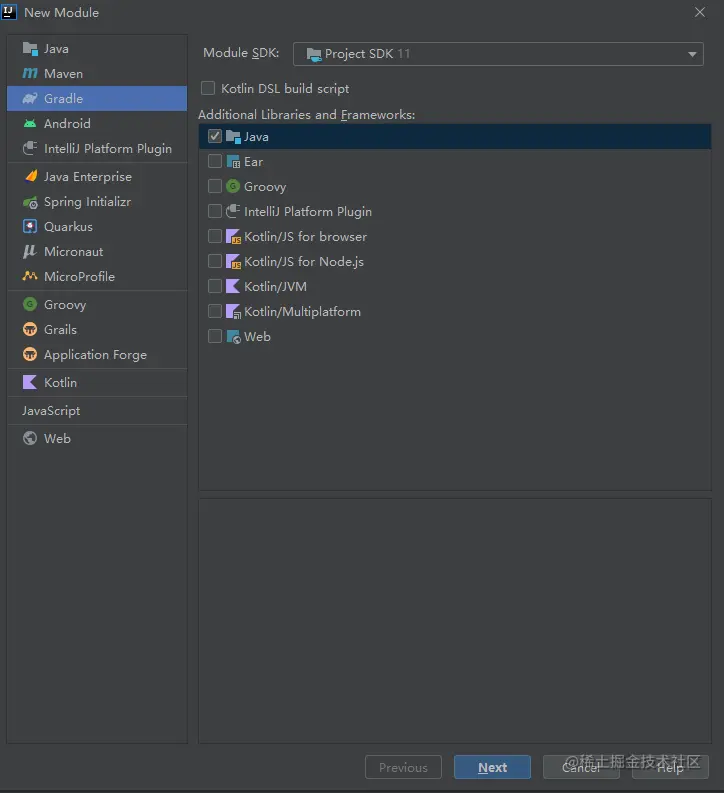Select Java Enterprise module type label
The image size is (724, 793).
(88, 177)
